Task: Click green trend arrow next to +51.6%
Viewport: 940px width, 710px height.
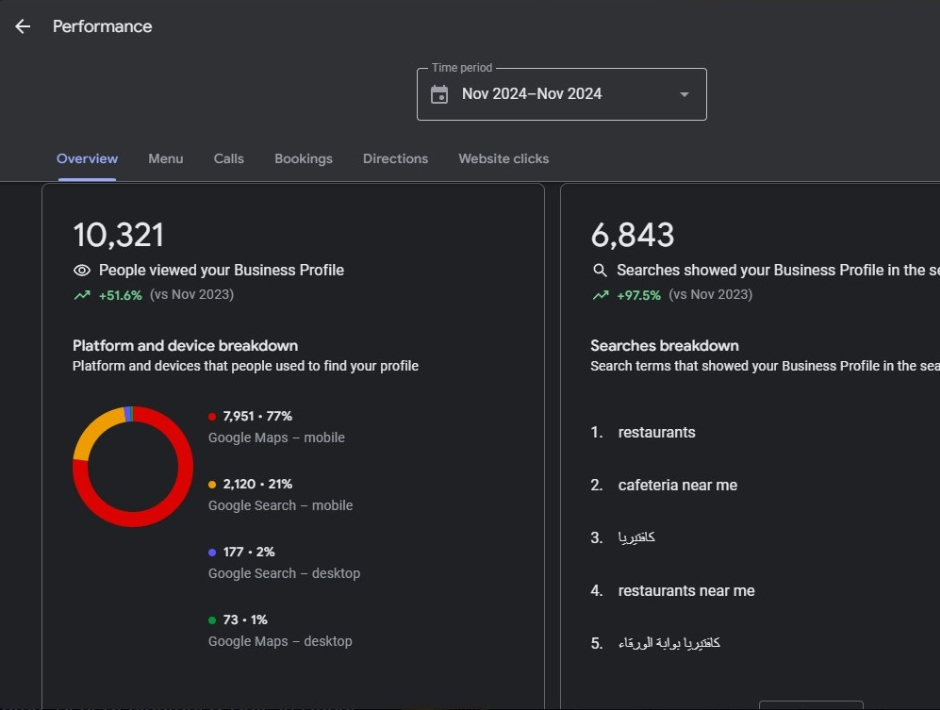Action: pos(82,295)
